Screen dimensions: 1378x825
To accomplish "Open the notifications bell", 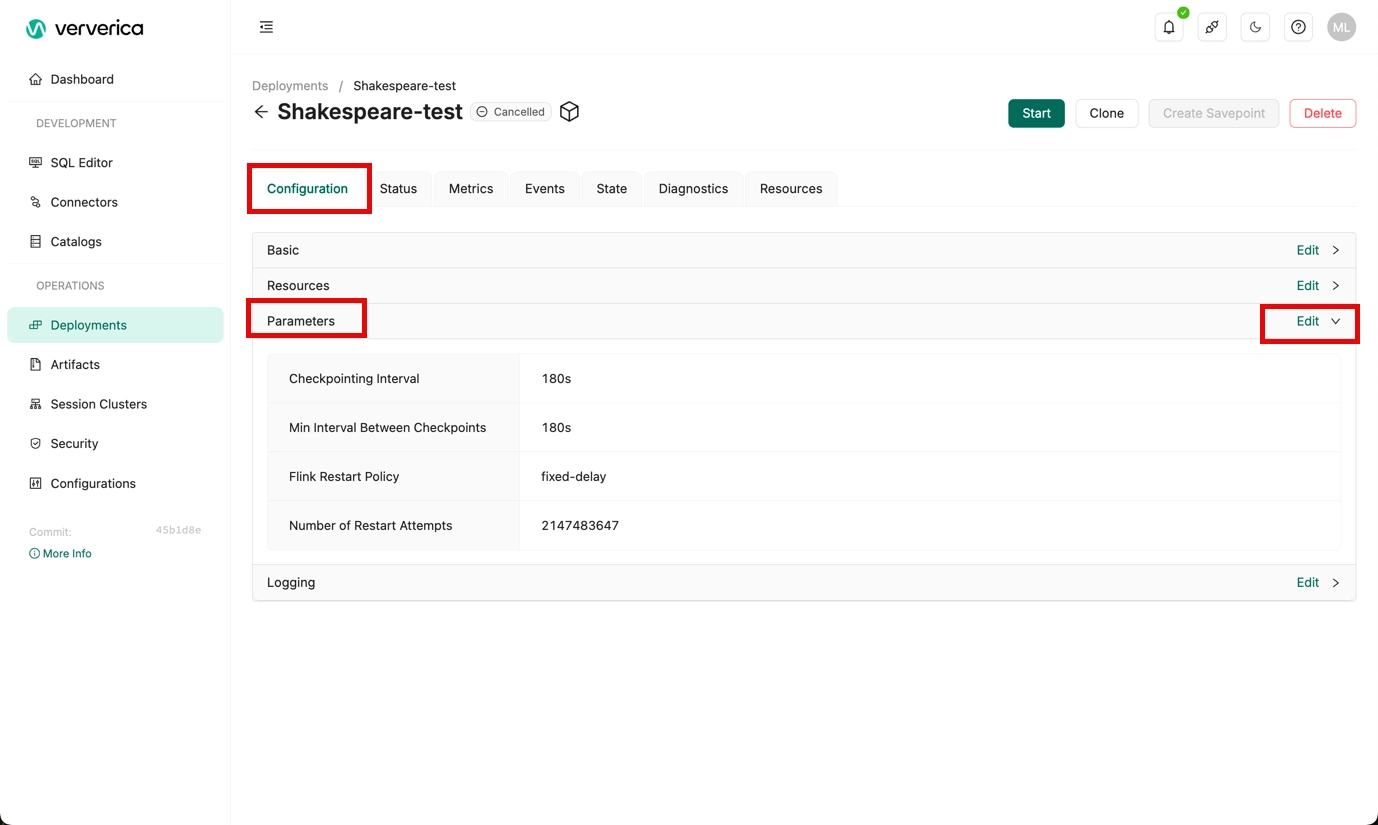I will coord(1168,27).
